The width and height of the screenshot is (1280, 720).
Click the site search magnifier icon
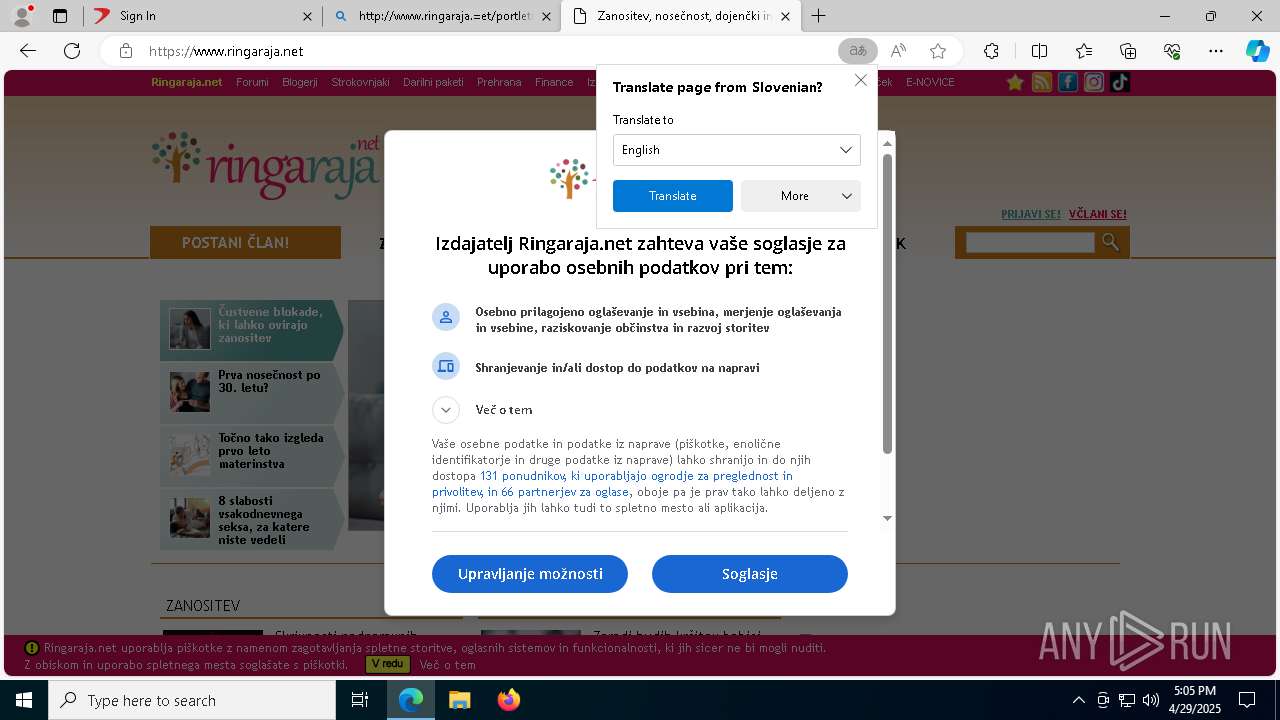coord(1110,242)
